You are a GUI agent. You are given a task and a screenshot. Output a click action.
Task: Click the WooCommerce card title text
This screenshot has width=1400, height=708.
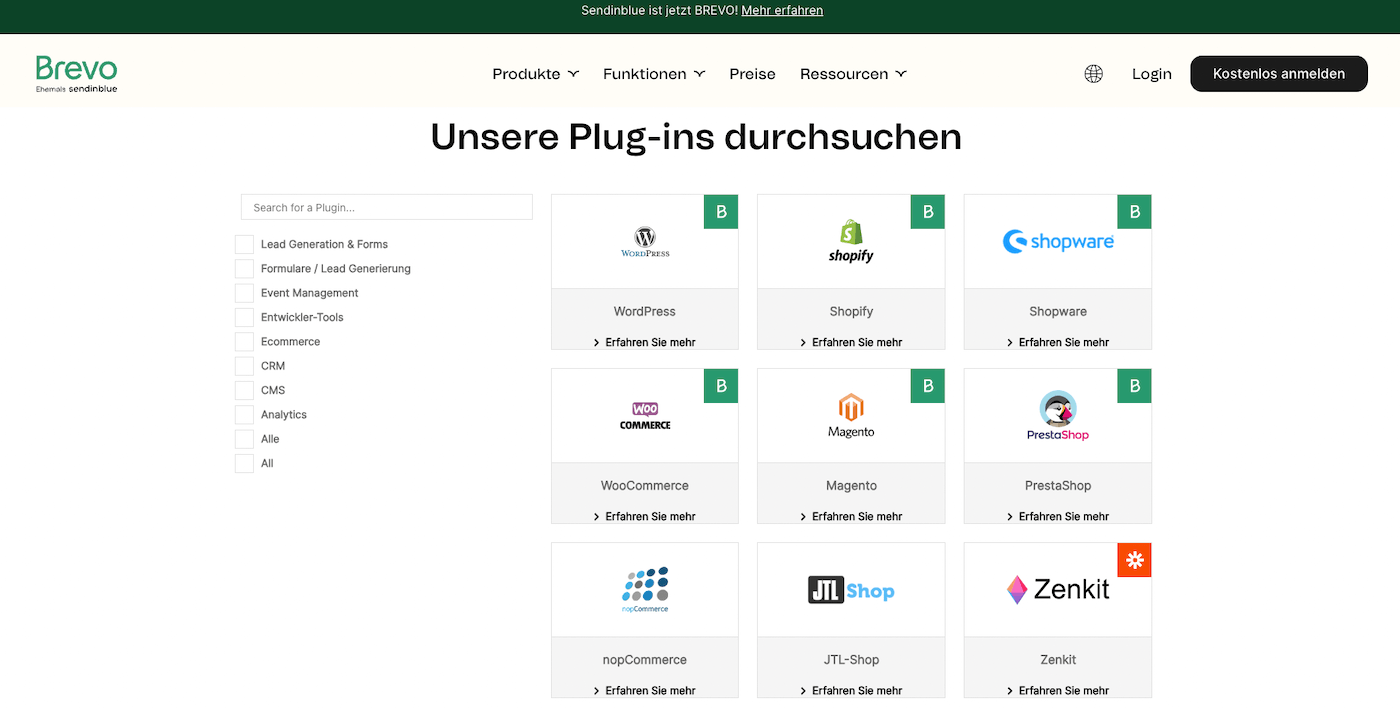[x=645, y=485]
